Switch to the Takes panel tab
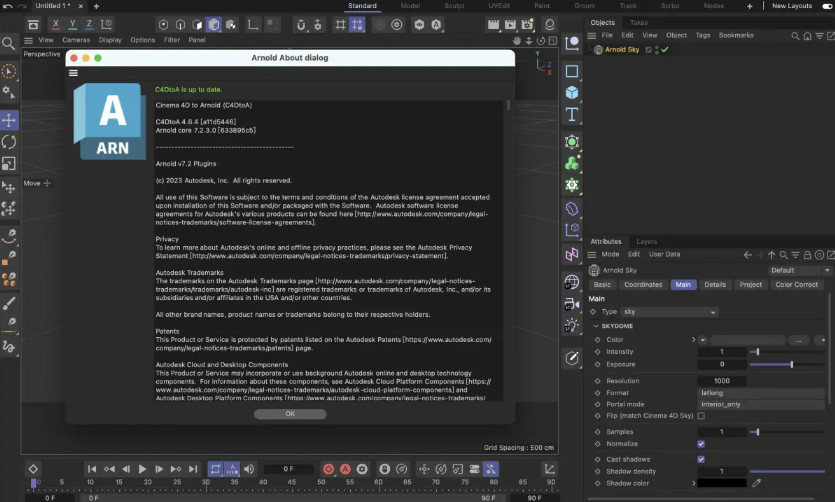 639,23
